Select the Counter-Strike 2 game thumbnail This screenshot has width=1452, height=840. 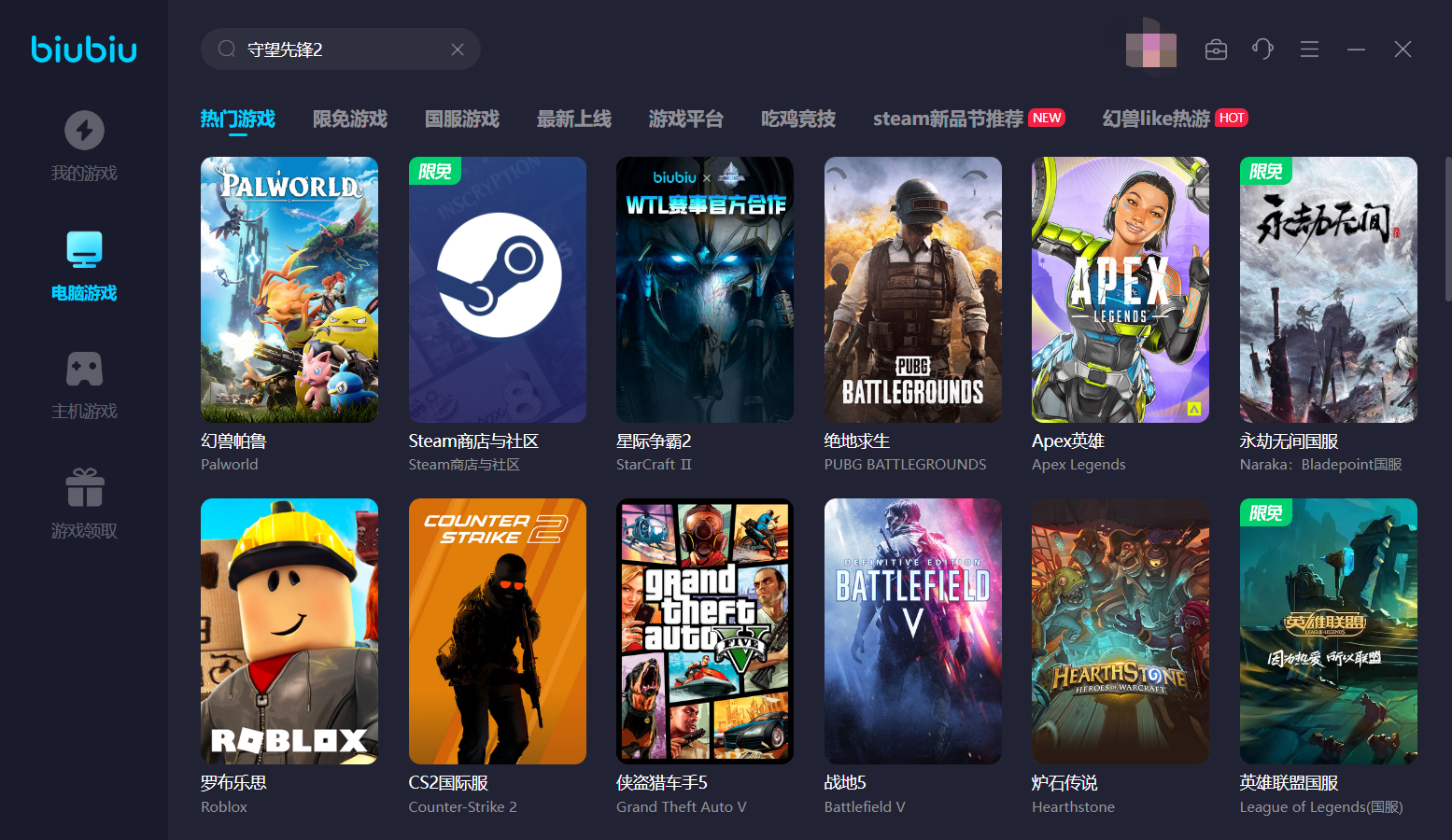[497, 631]
